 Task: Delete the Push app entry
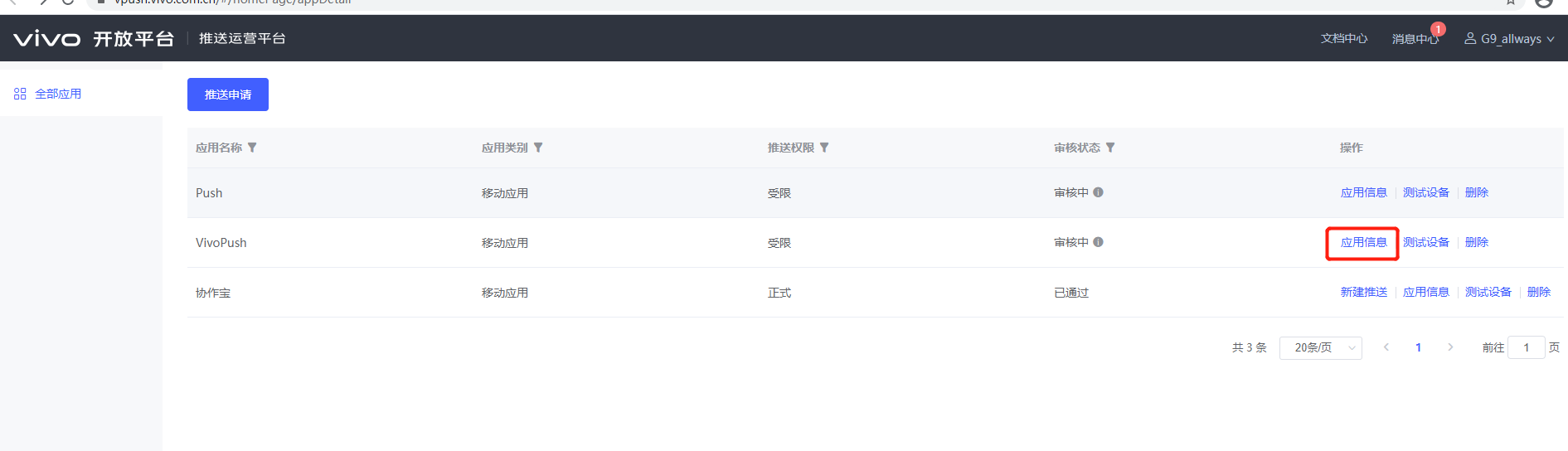1476,192
